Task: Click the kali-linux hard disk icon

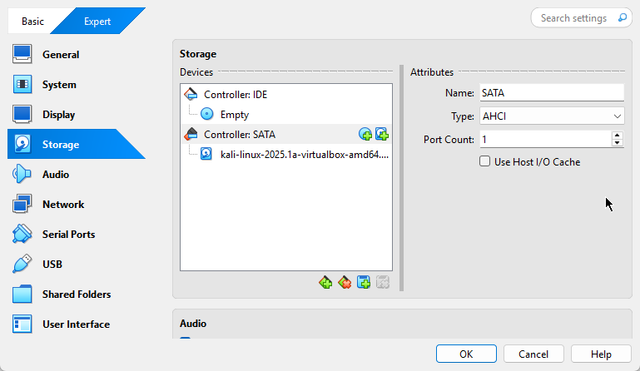Action: pos(206,154)
